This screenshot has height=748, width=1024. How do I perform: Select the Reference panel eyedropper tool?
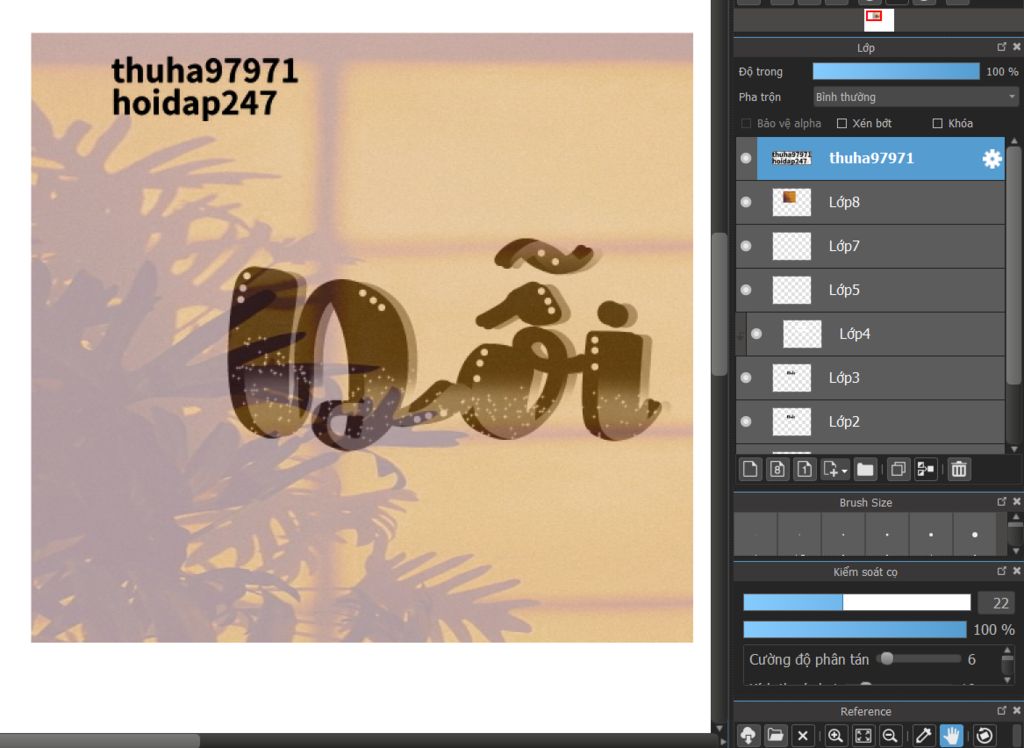[923, 736]
